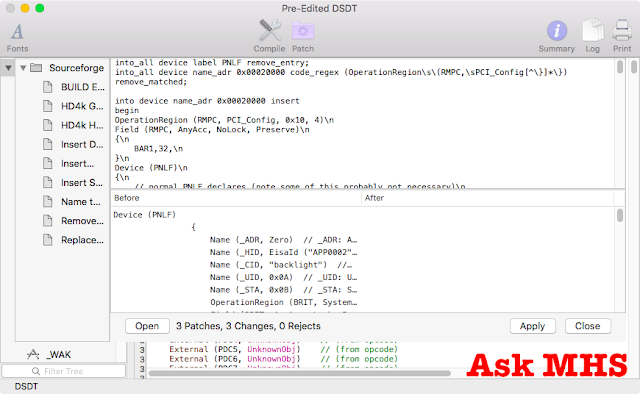Open the Log documents icon
The width and height of the screenshot is (640, 394).
click(593, 30)
